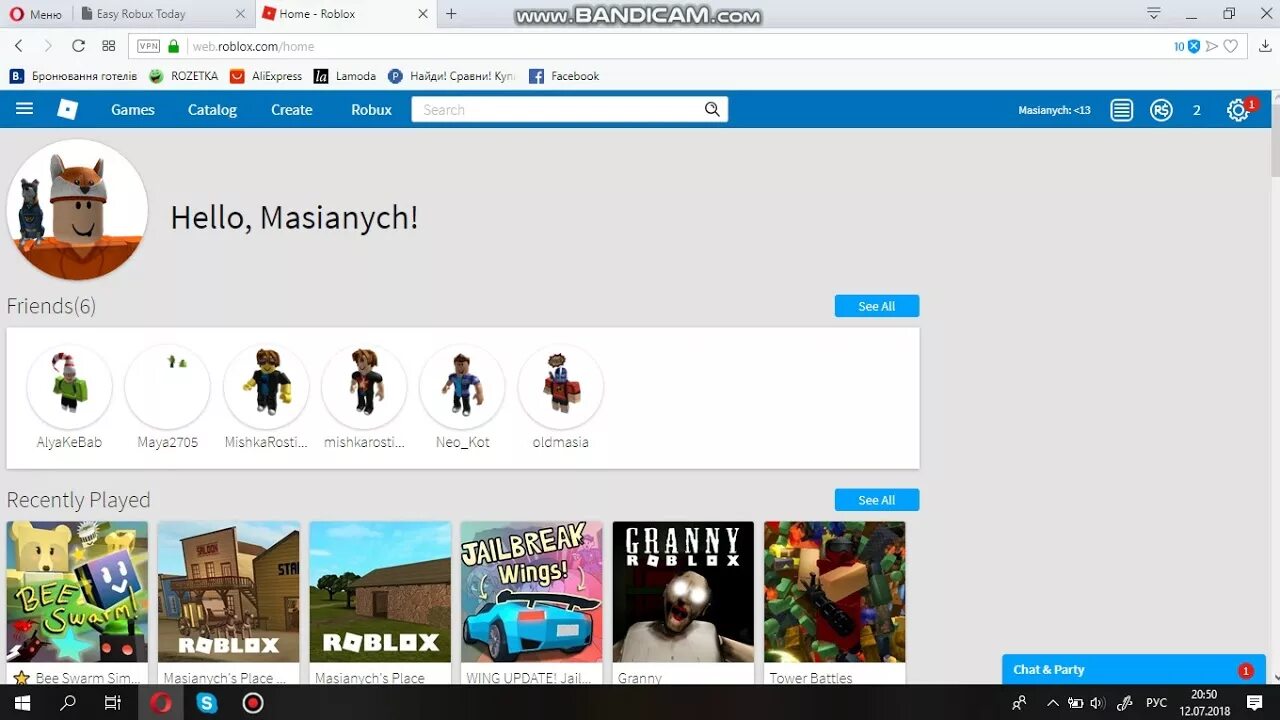
Task: Reload the page with refresh icon
Action: coord(78,46)
